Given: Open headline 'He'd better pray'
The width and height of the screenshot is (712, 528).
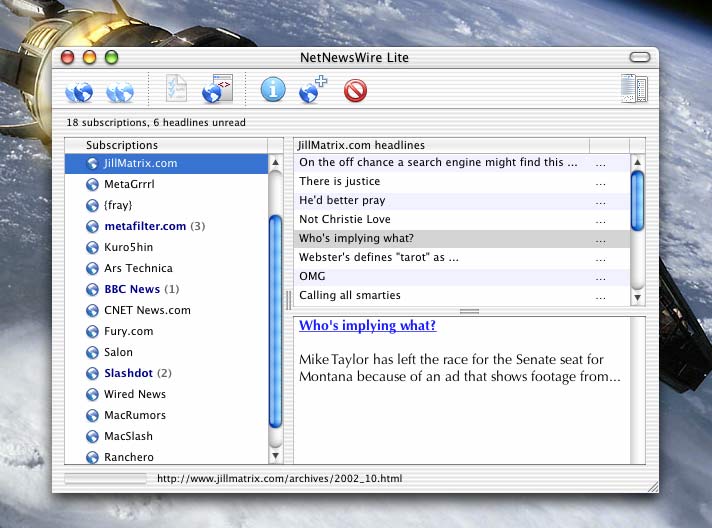Looking at the screenshot, I should pyautogui.click(x=462, y=200).
